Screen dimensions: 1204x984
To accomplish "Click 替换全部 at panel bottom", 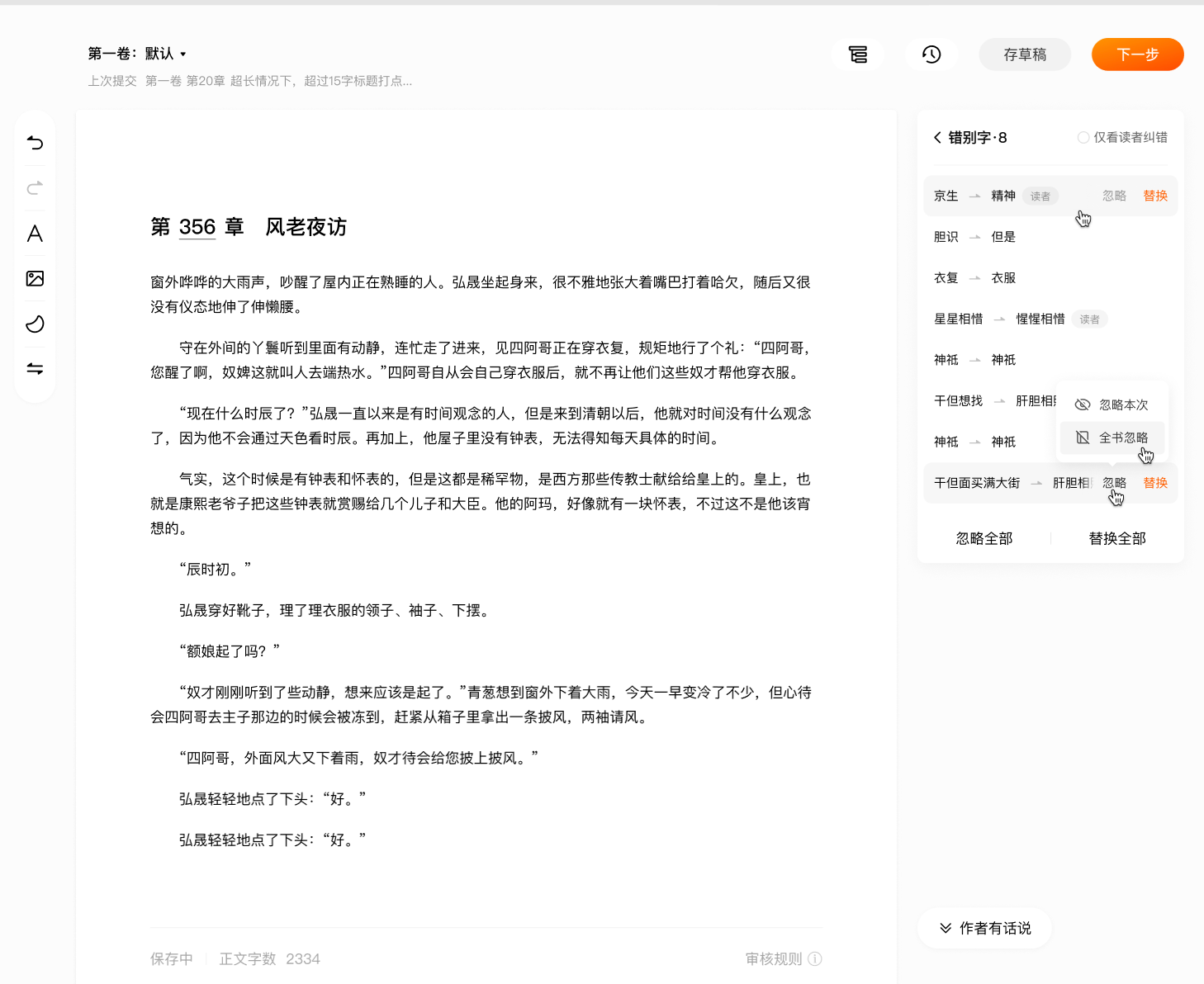I will pyautogui.click(x=1116, y=538).
